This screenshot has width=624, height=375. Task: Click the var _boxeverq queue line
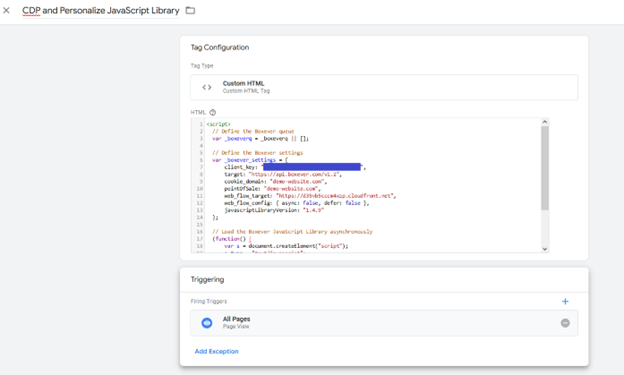(x=260, y=139)
